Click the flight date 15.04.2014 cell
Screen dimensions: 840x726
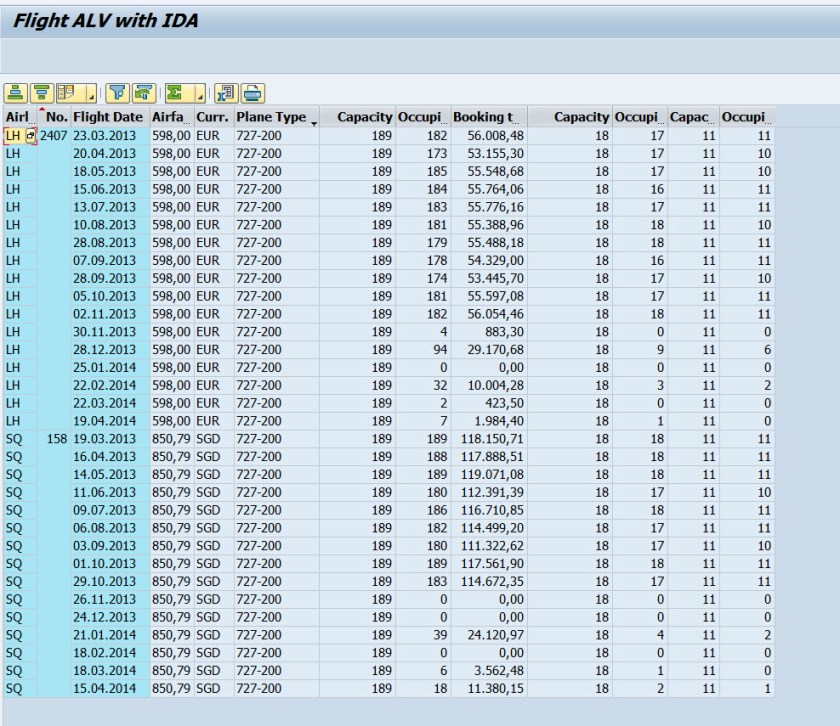tap(108, 688)
